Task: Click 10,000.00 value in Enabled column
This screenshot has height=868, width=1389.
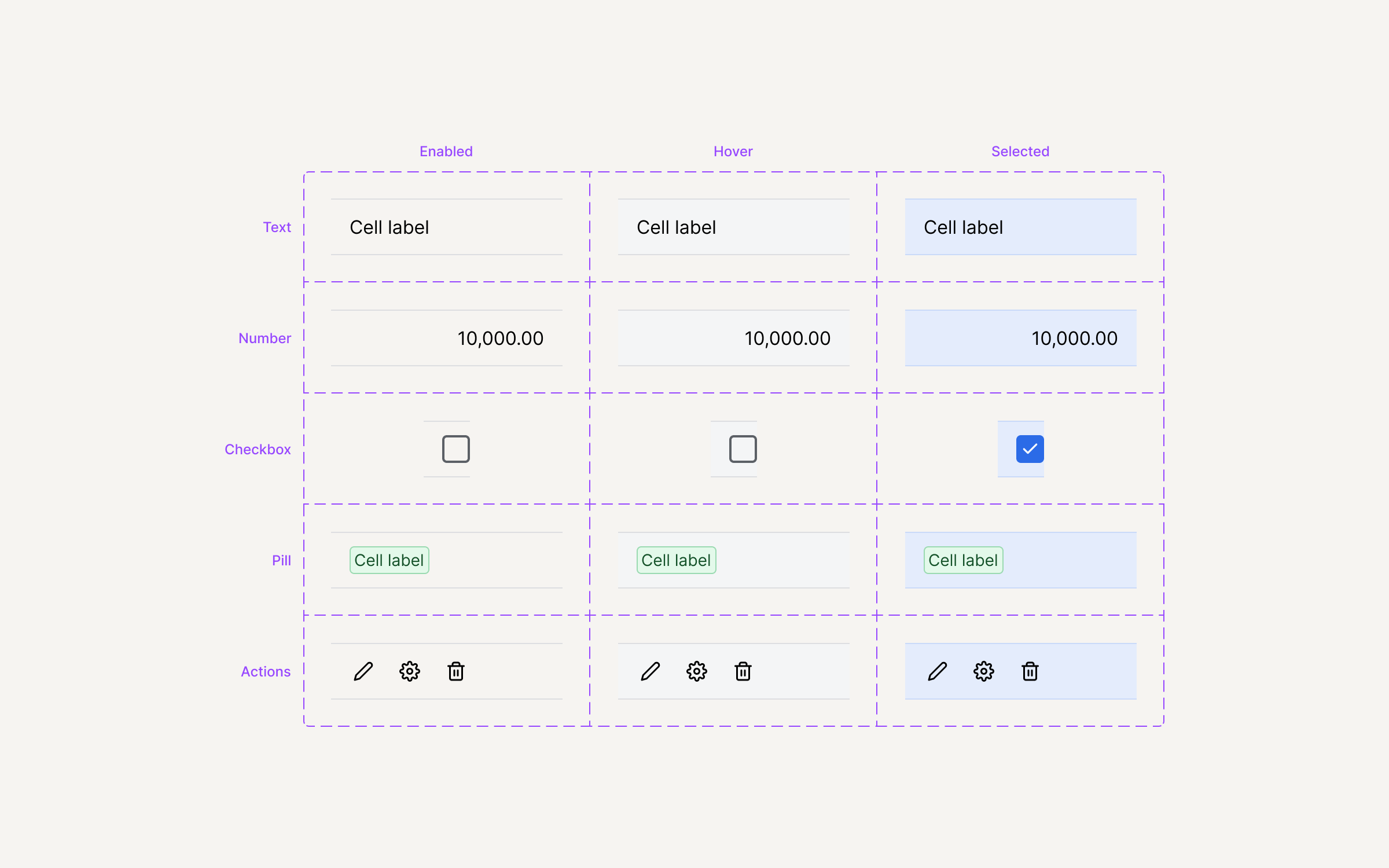Action: pos(501,339)
